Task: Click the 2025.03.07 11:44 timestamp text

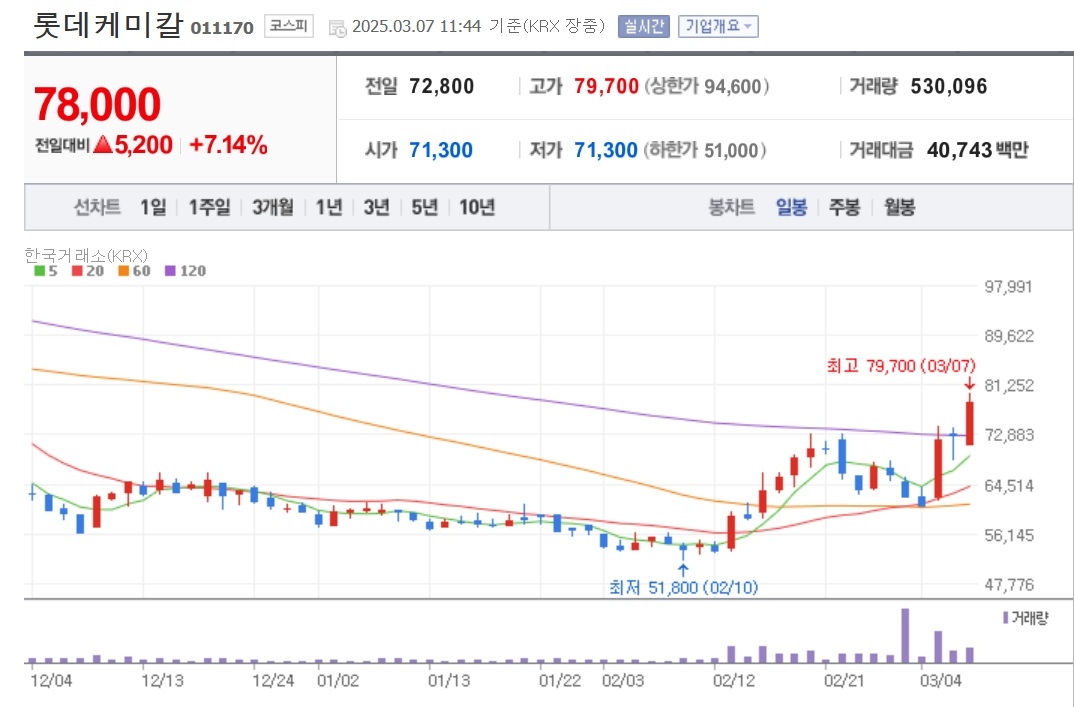Action: tap(416, 27)
